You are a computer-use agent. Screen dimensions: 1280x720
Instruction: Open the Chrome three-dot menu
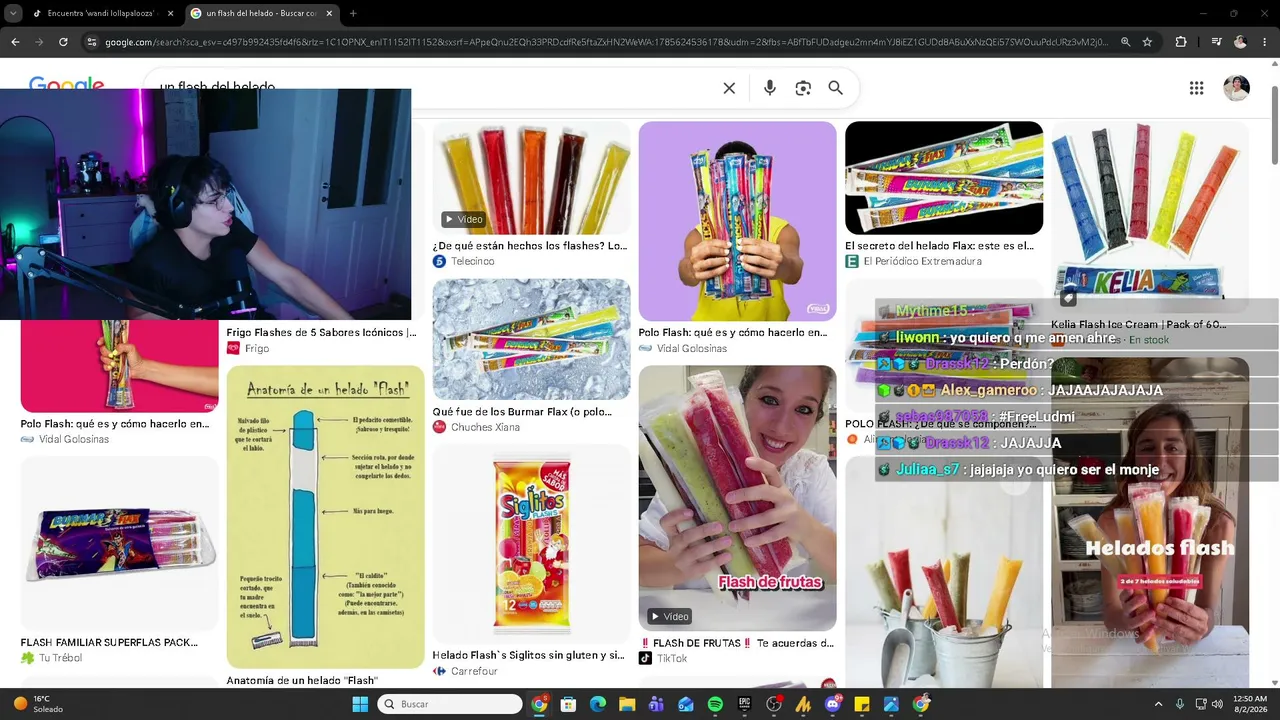[1264, 42]
